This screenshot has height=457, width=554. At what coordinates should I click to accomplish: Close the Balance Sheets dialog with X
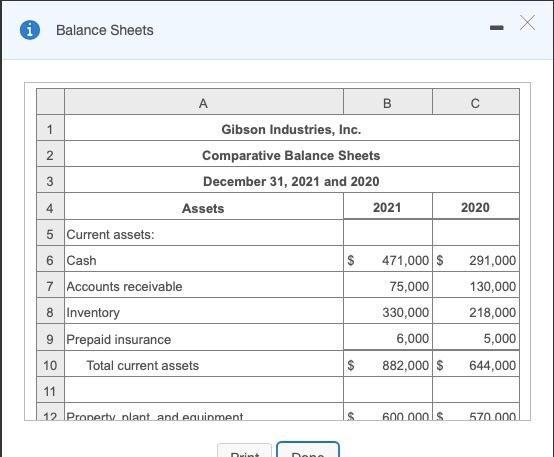(x=527, y=23)
